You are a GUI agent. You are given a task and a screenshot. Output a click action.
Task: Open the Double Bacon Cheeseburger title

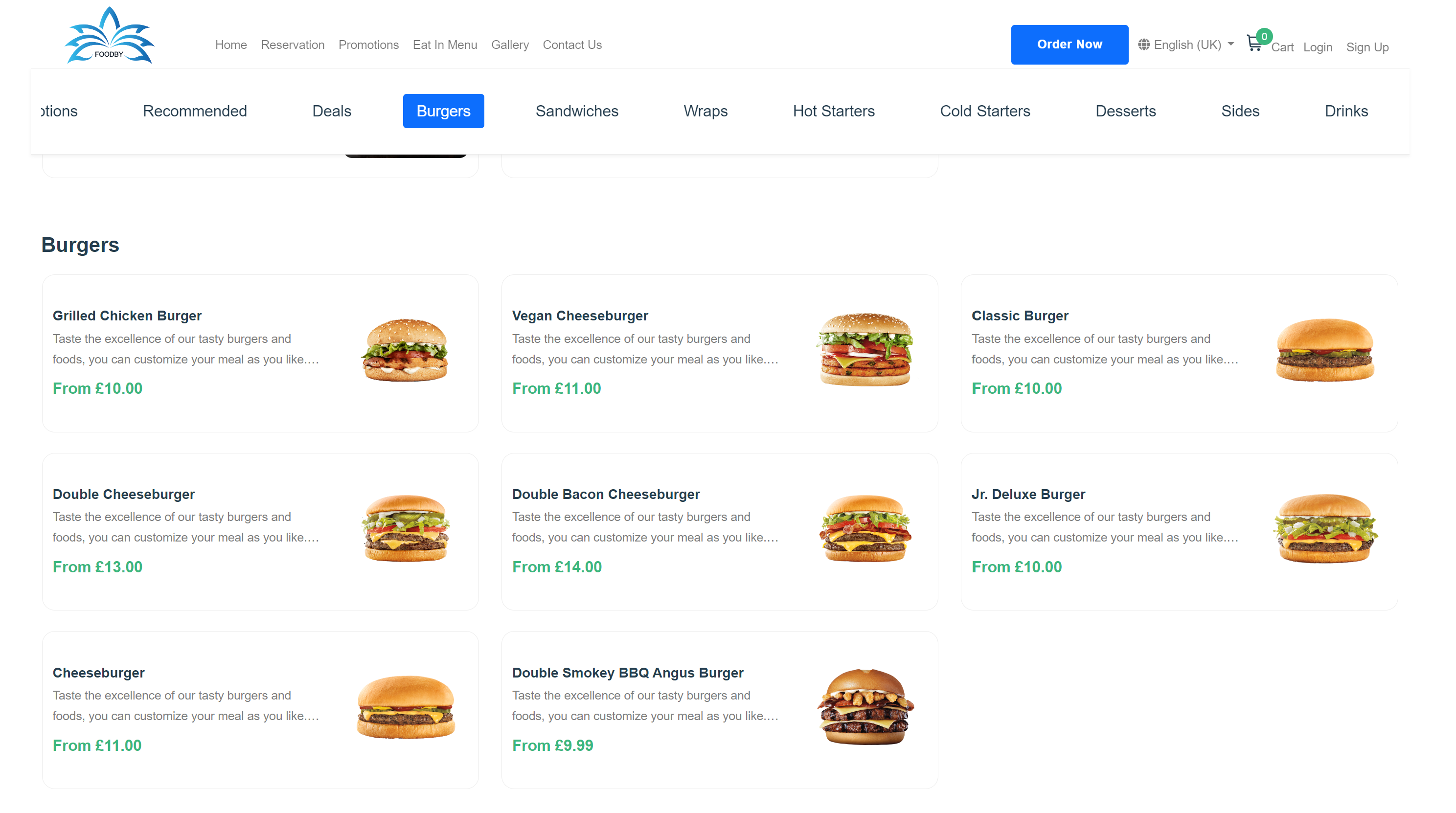coord(605,495)
